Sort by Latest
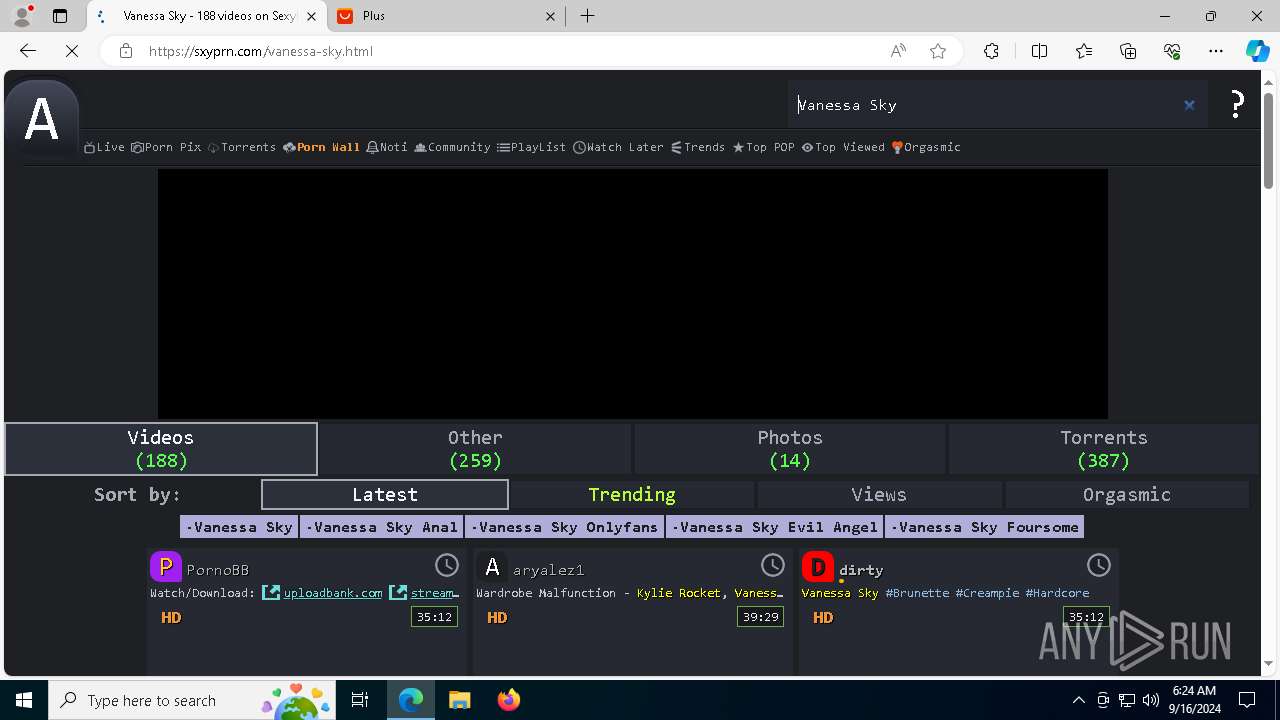Viewport: 1280px width, 720px height. pos(385,494)
